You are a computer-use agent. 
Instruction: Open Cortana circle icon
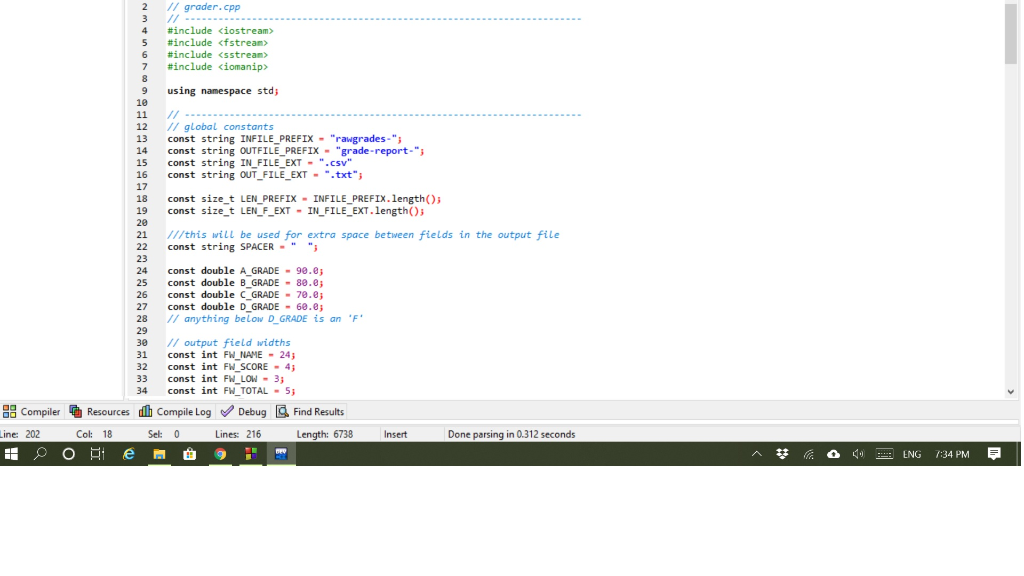point(69,454)
